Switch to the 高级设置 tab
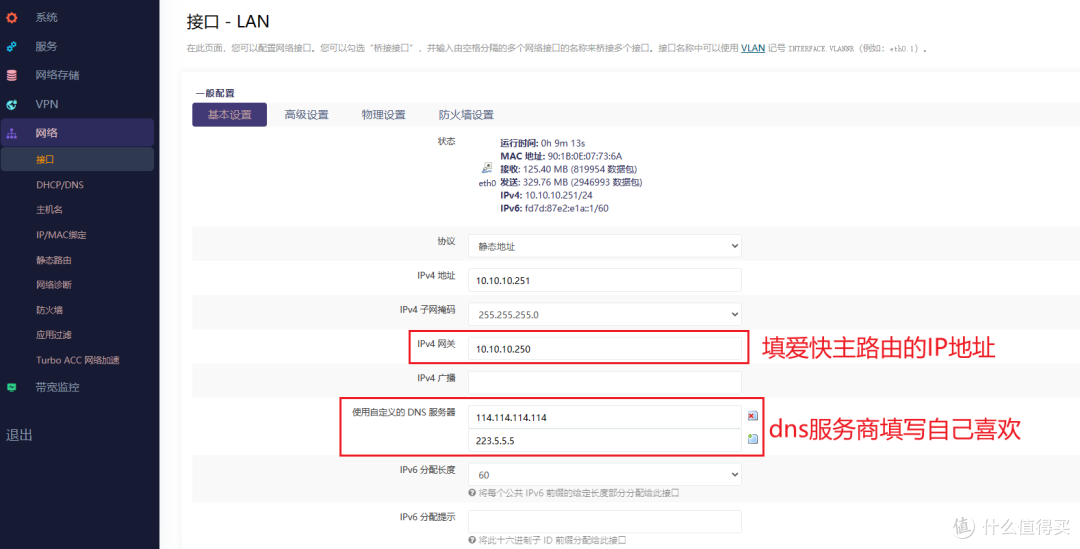This screenshot has height=549, width=1080. point(306,115)
